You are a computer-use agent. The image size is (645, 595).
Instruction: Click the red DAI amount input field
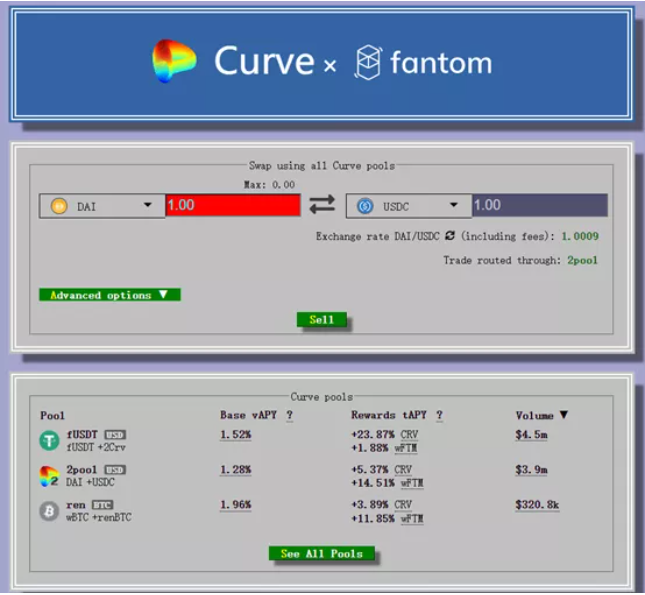[232, 205]
